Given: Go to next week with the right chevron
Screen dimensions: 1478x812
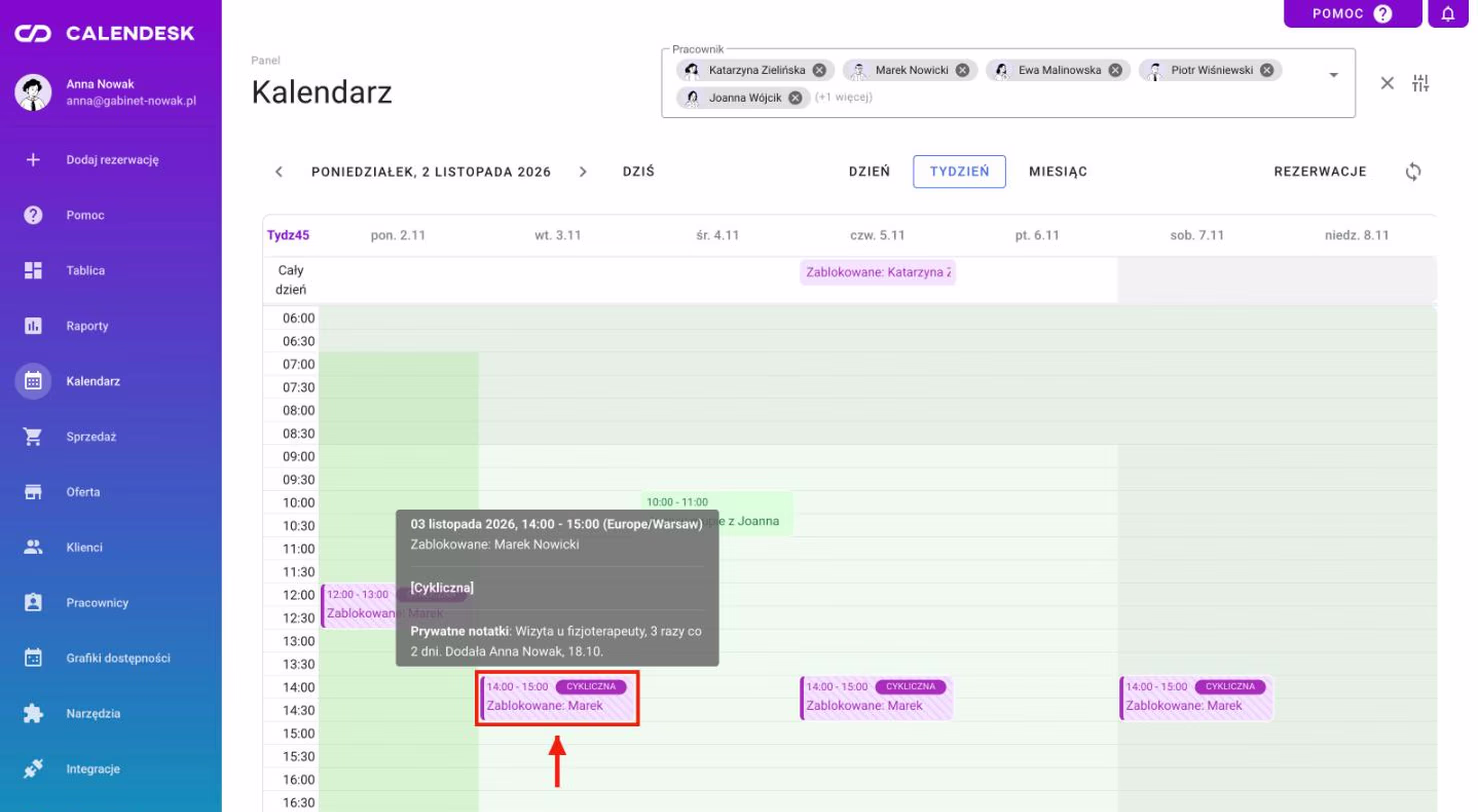Looking at the screenshot, I should (583, 172).
